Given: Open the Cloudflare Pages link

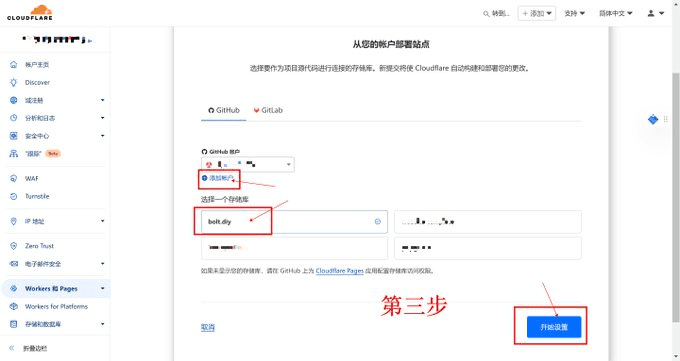Looking at the screenshot, I should (340, 271).
